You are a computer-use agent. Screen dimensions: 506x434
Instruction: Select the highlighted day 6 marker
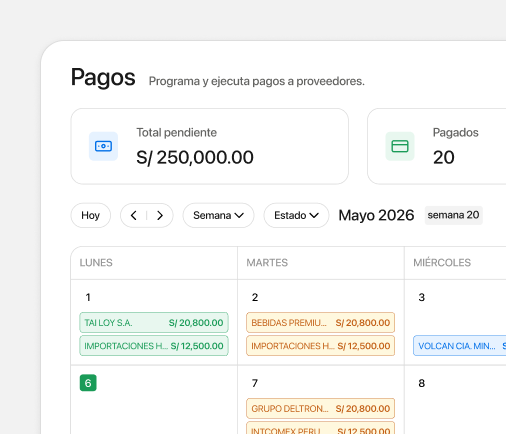[88, 383]
